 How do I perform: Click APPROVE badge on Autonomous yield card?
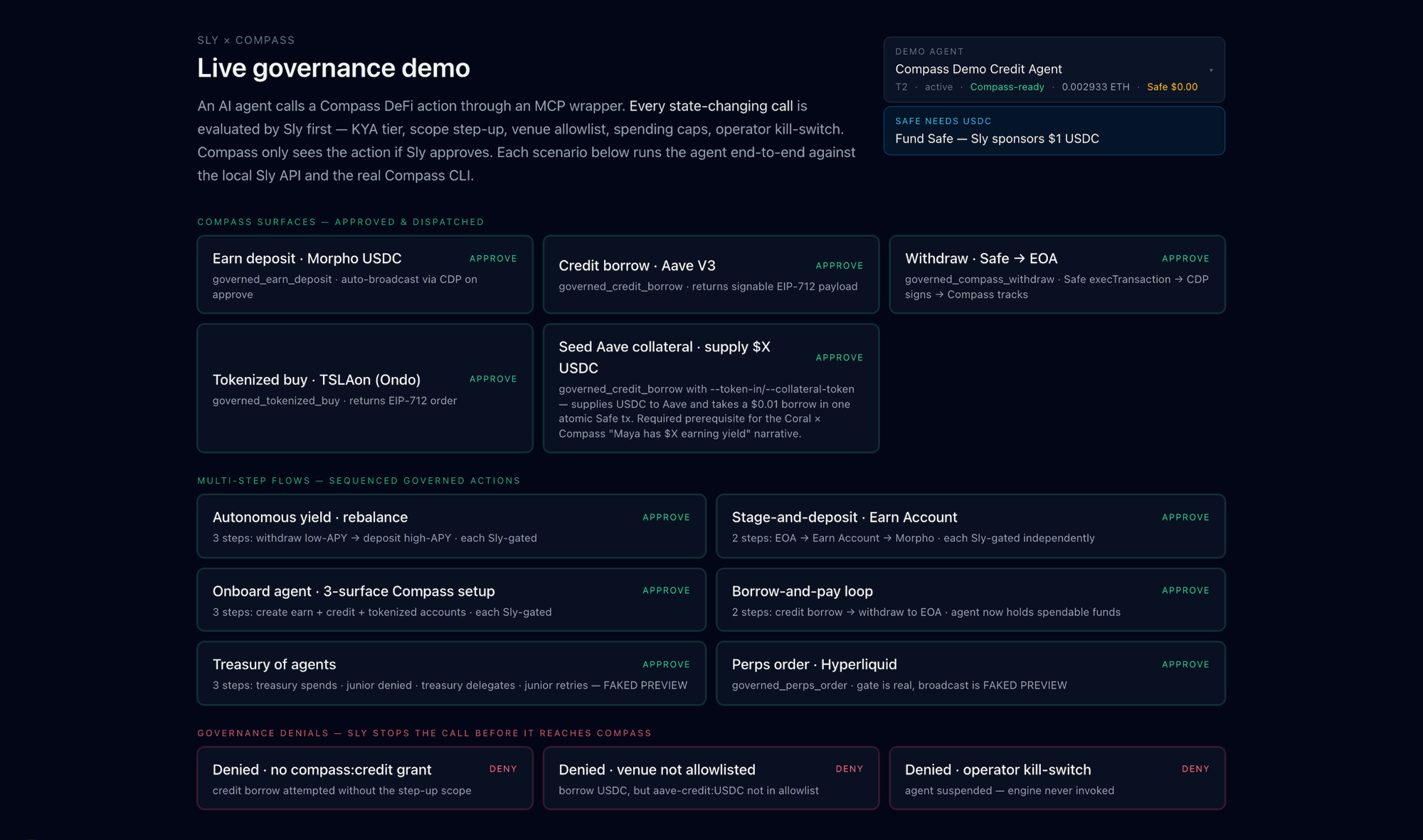[666, 518]
